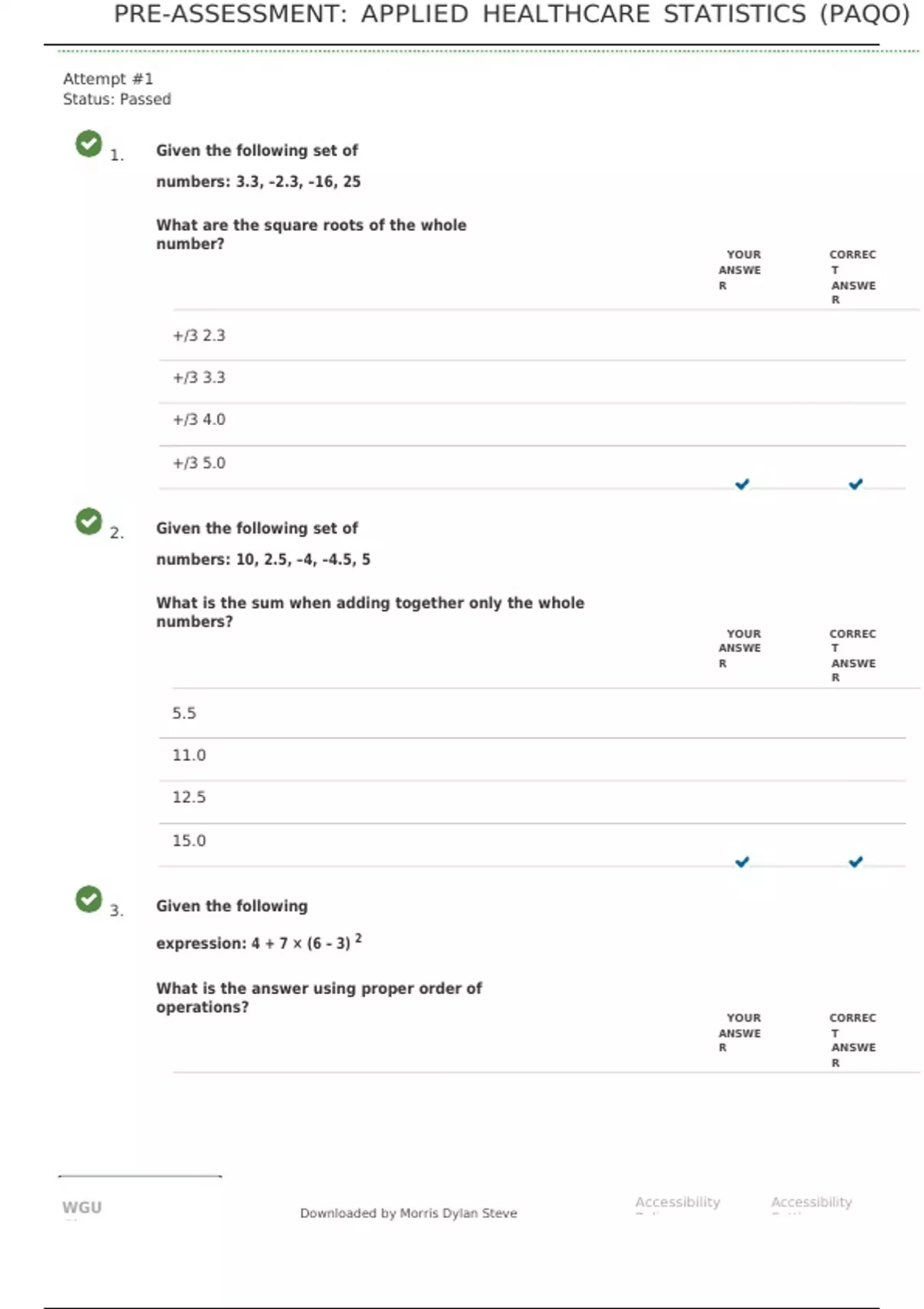The width and height of the screenshot is (924, 1309).
Task: Click question 2's Your Answer blue checkmark
Action: (742, 862)
